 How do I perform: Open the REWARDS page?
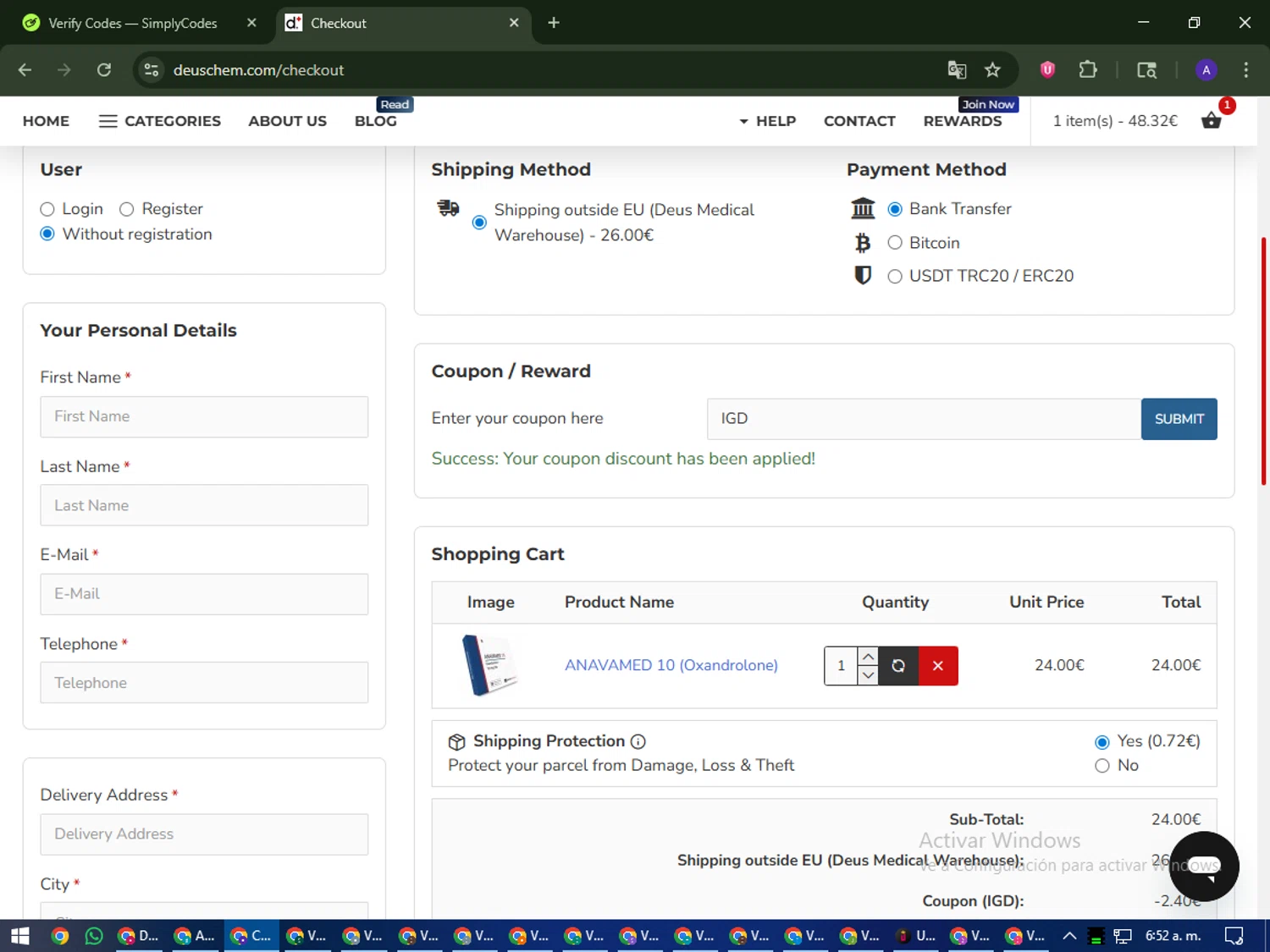[963, 121]
